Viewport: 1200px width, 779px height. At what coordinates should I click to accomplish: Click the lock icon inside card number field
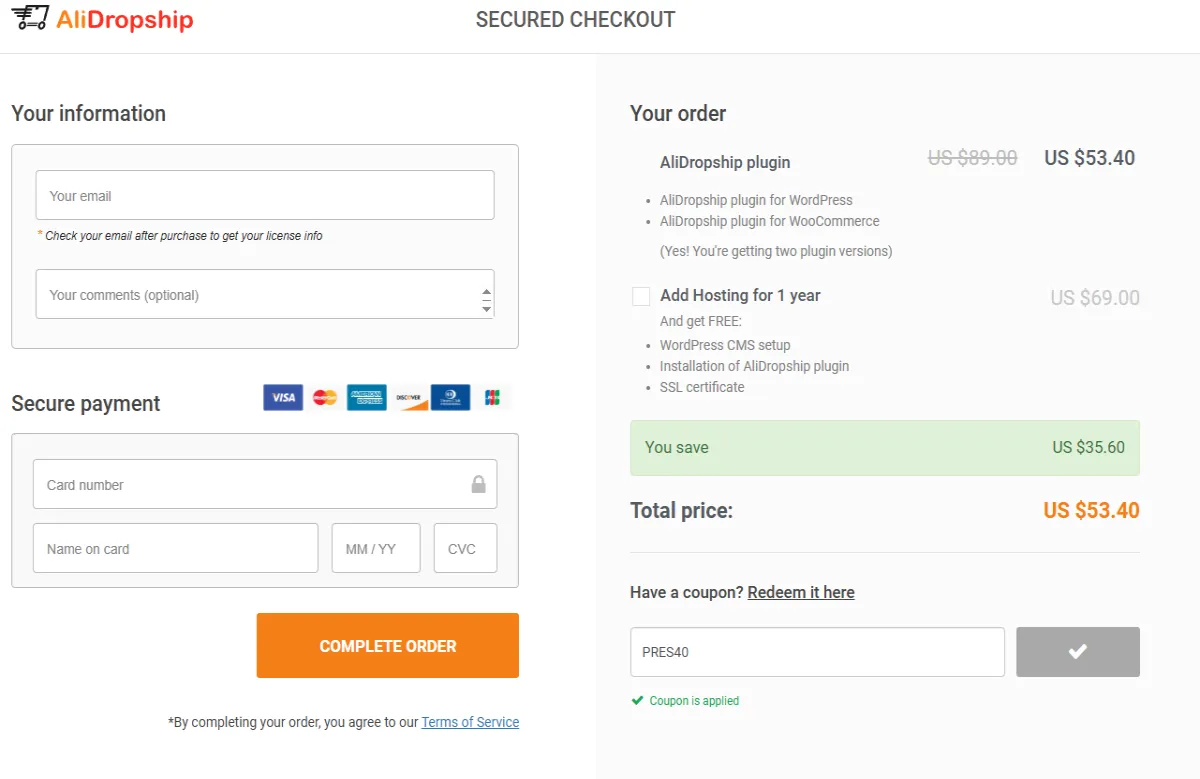[477, 483]
